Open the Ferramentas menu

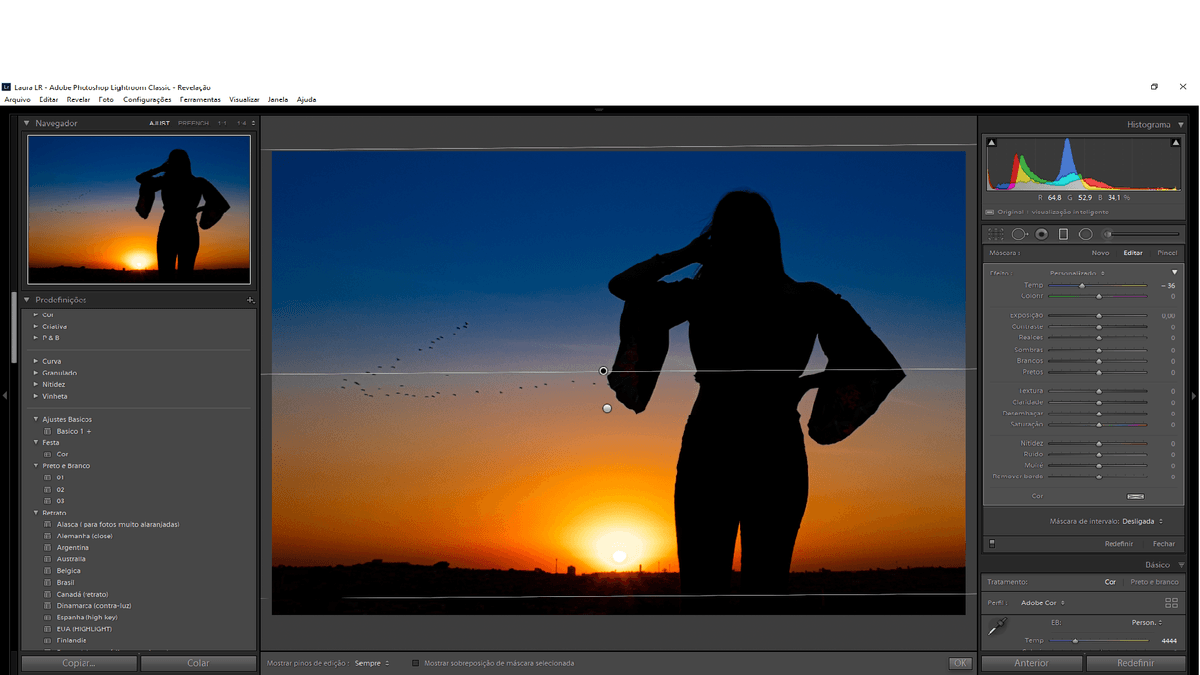click(x=200, y=100)
